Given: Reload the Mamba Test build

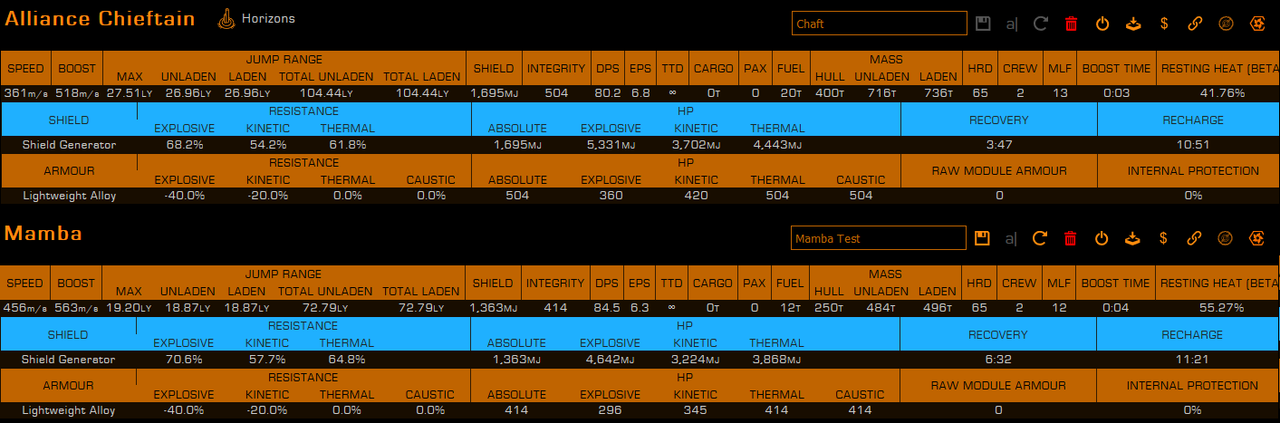Looking at the screenshot, I should coord(1040,238).
